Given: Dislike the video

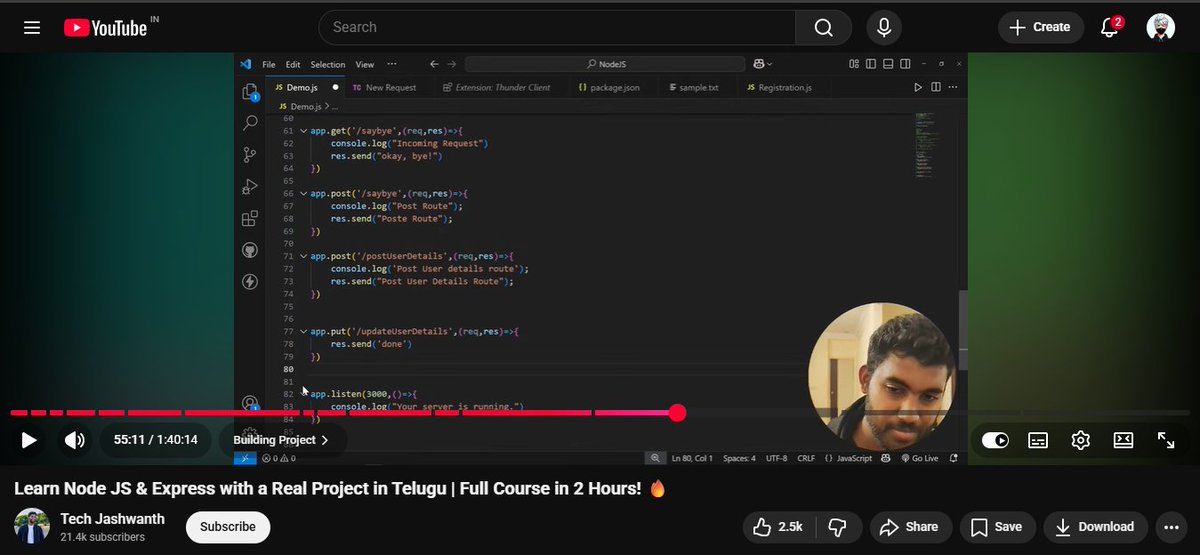Looking at the screenshot, I should tap(838, 527).
